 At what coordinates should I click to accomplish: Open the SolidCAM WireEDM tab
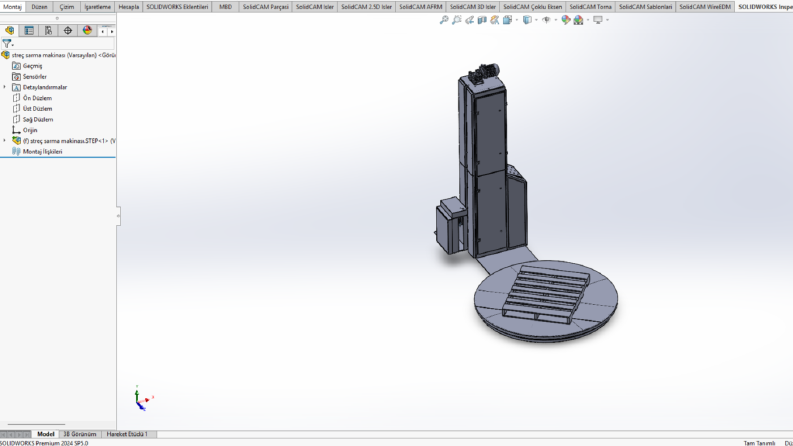pyautogui.click(x=704, y=7)
